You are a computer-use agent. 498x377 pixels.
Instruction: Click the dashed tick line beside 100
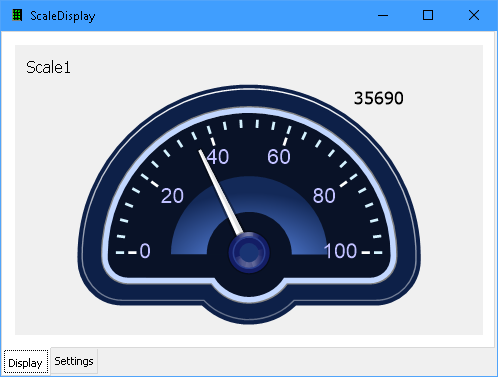(x=372, y=253)
